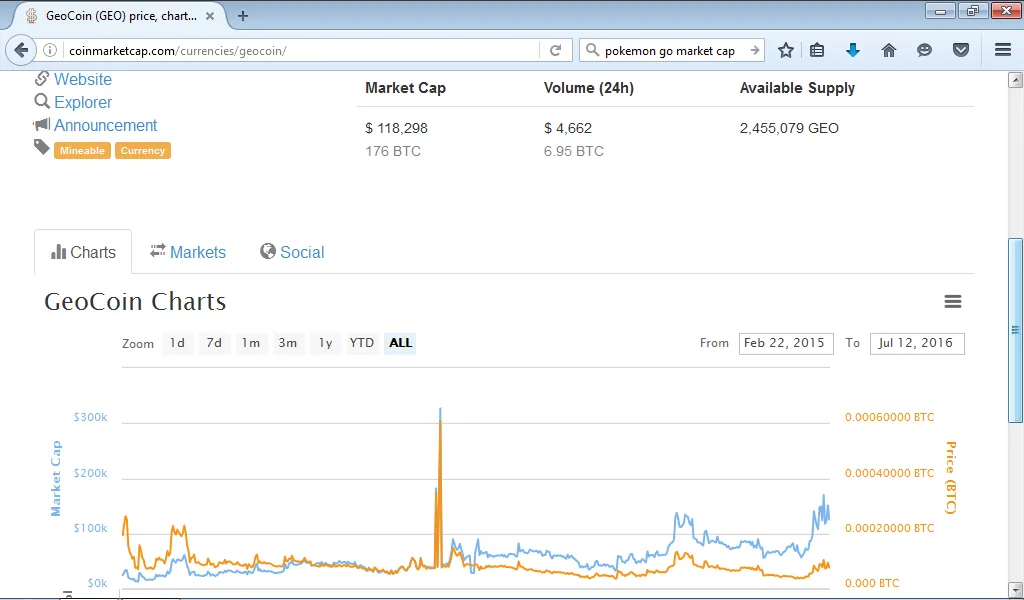
Task: Edit the To date field Jul 12, 2016
Action: [917, 343]
